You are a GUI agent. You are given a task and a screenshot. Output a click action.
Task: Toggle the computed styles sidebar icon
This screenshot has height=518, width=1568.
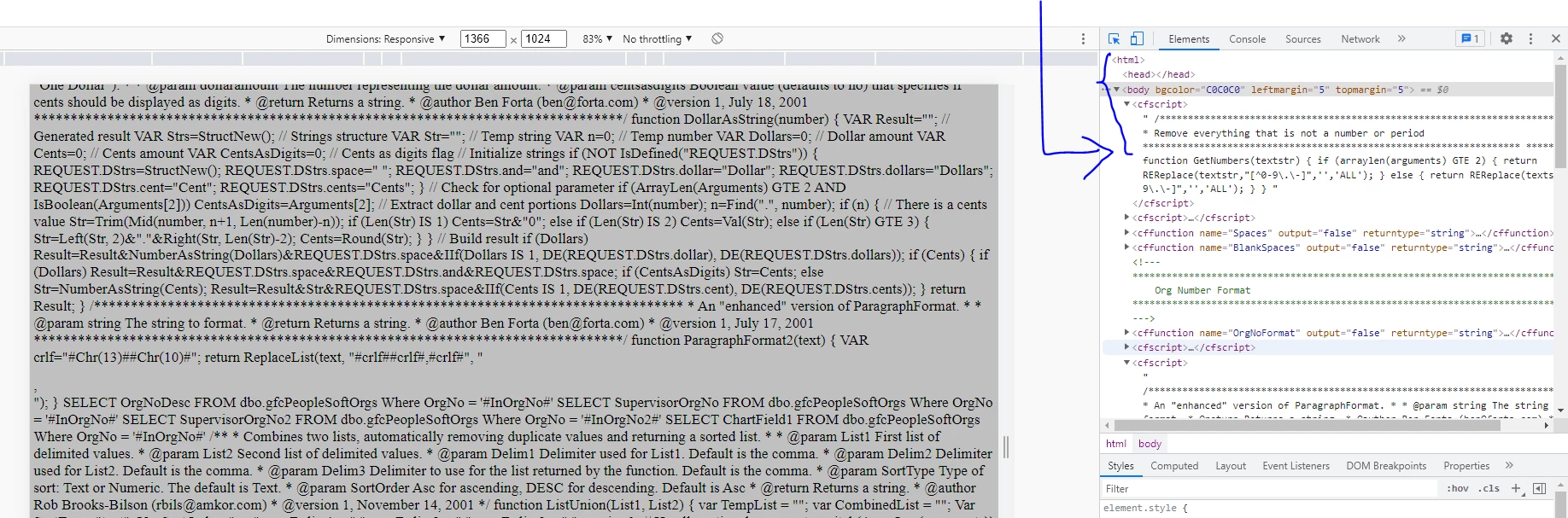(1539, 488)
